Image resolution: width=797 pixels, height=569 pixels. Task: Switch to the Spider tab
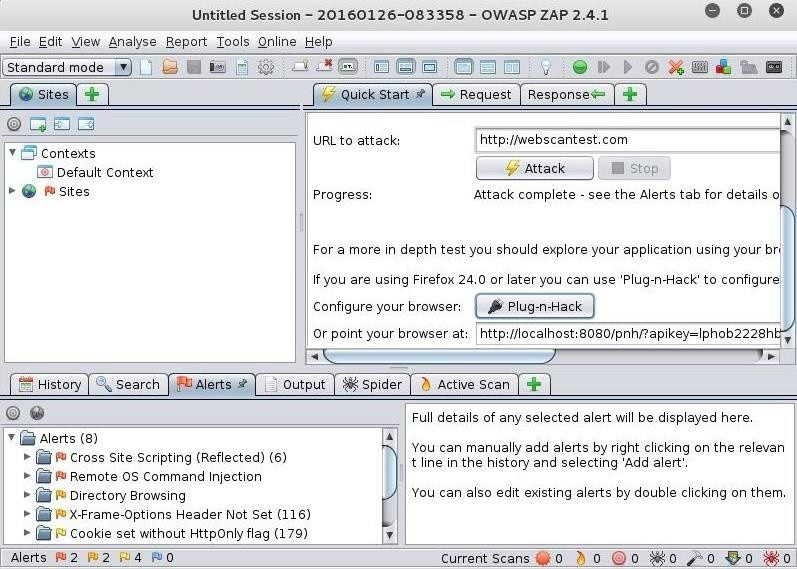tap(372, 384)
